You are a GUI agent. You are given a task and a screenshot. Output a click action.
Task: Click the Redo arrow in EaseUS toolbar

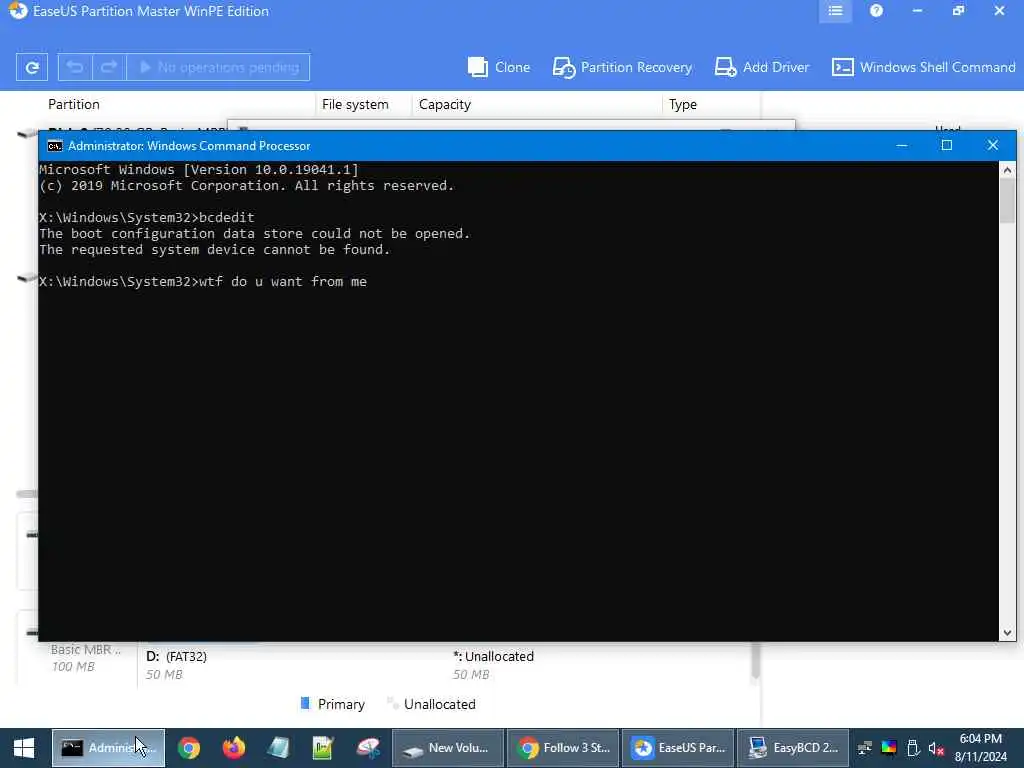[x=109, y=67]
